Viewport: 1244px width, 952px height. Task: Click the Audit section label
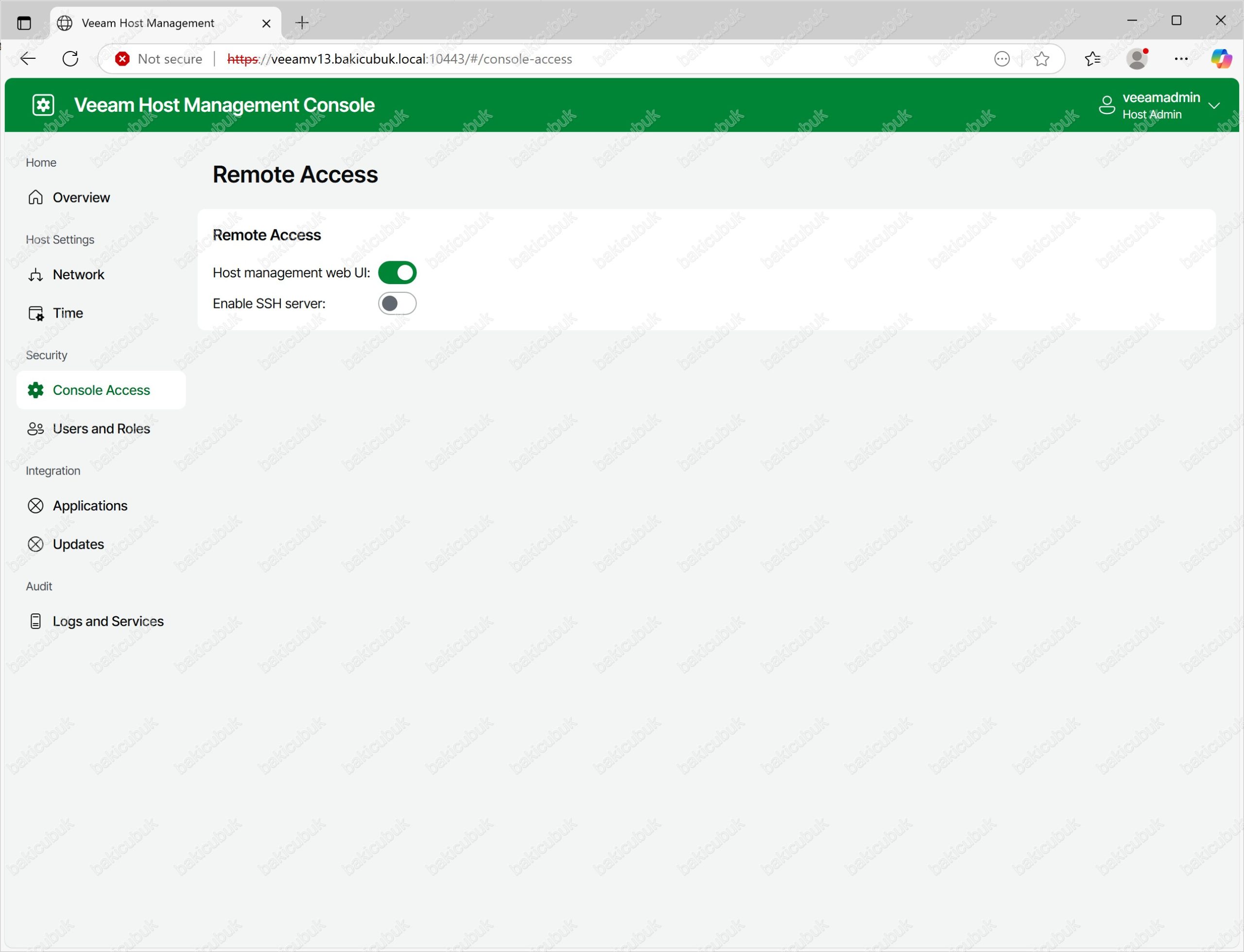(x=39, y=587)
